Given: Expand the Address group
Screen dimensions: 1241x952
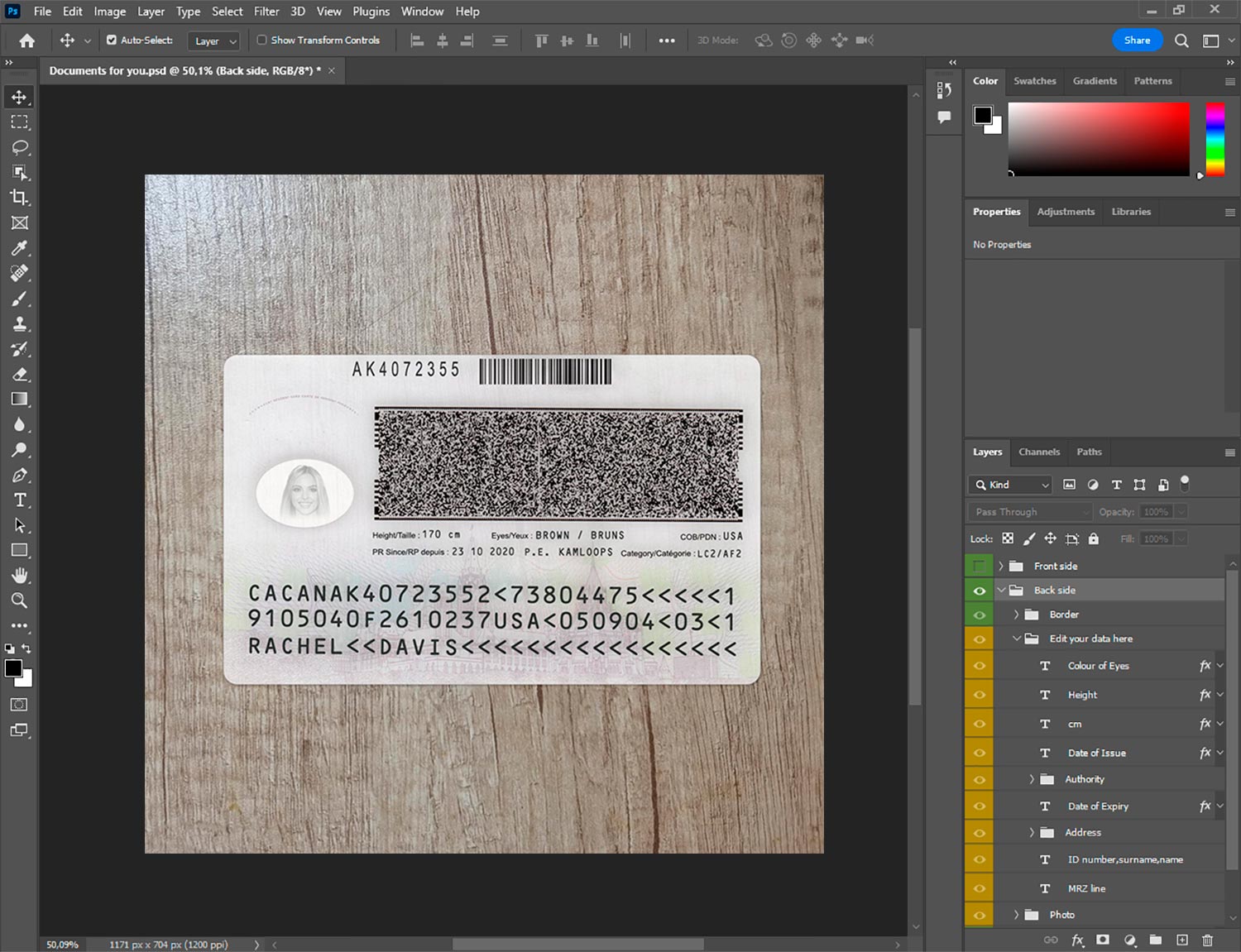Looking at the screenshot, I should [x=1032, y=832].
